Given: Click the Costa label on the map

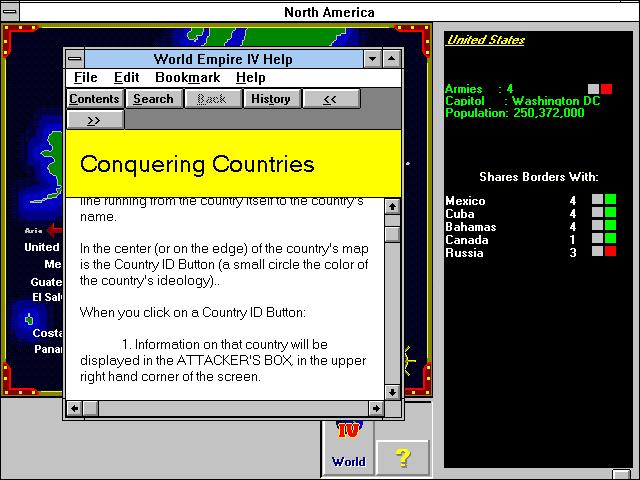Looking at the screenshot, I should 47,333.
